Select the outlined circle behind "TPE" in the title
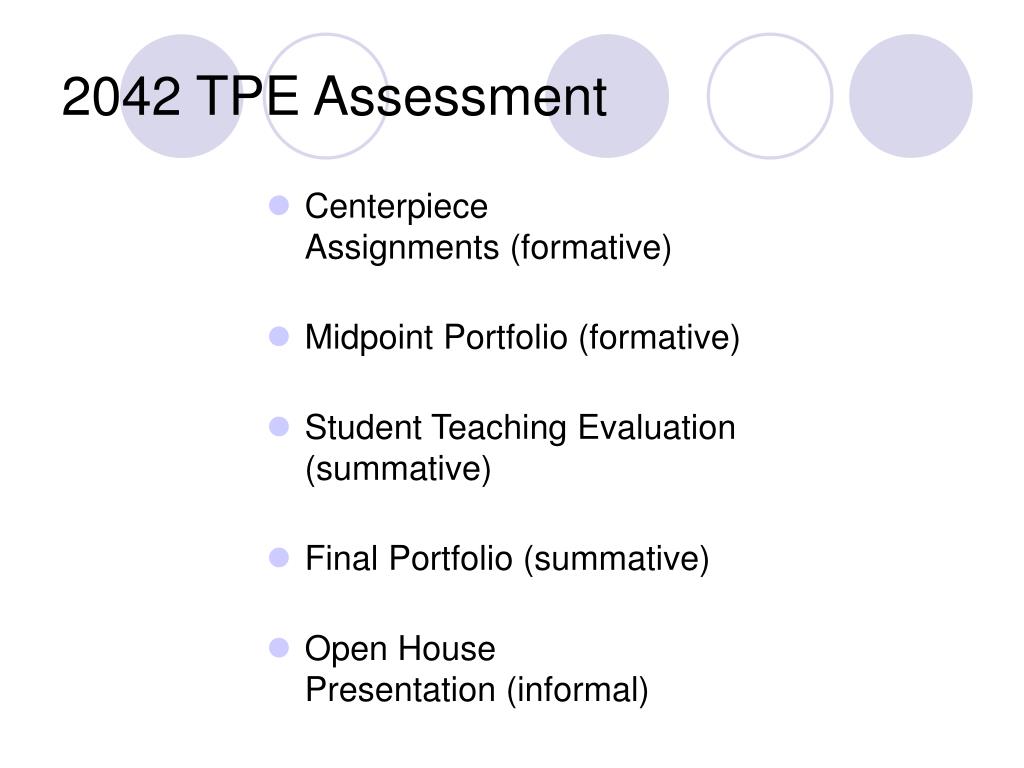1024x768 pixels. [326, 96]
